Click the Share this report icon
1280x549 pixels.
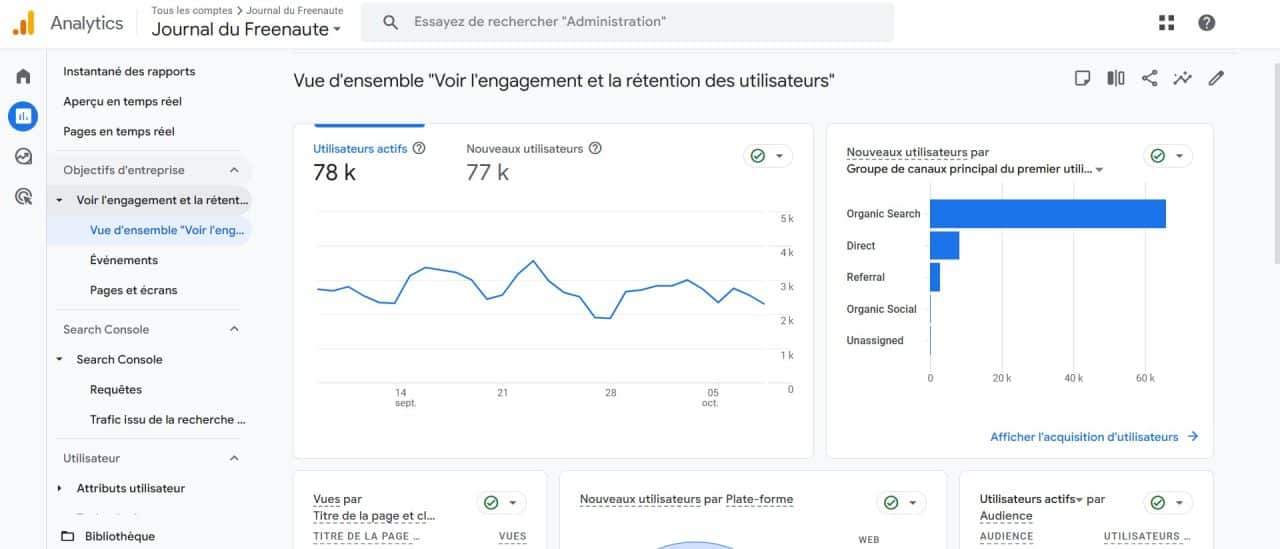(x=1149, y=78)
